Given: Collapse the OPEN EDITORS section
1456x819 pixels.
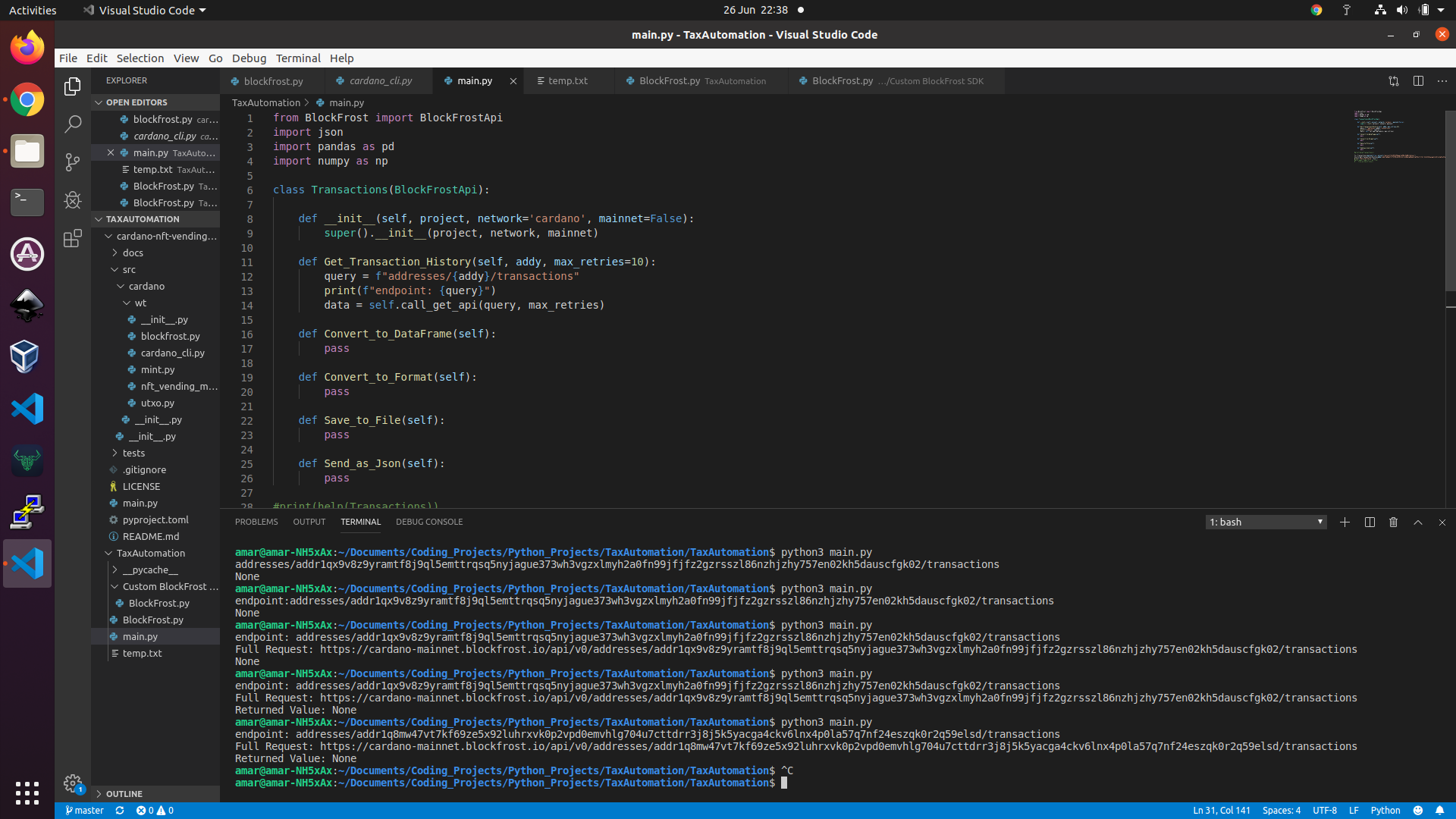Looking at the screenshot, I should [155, 102].
